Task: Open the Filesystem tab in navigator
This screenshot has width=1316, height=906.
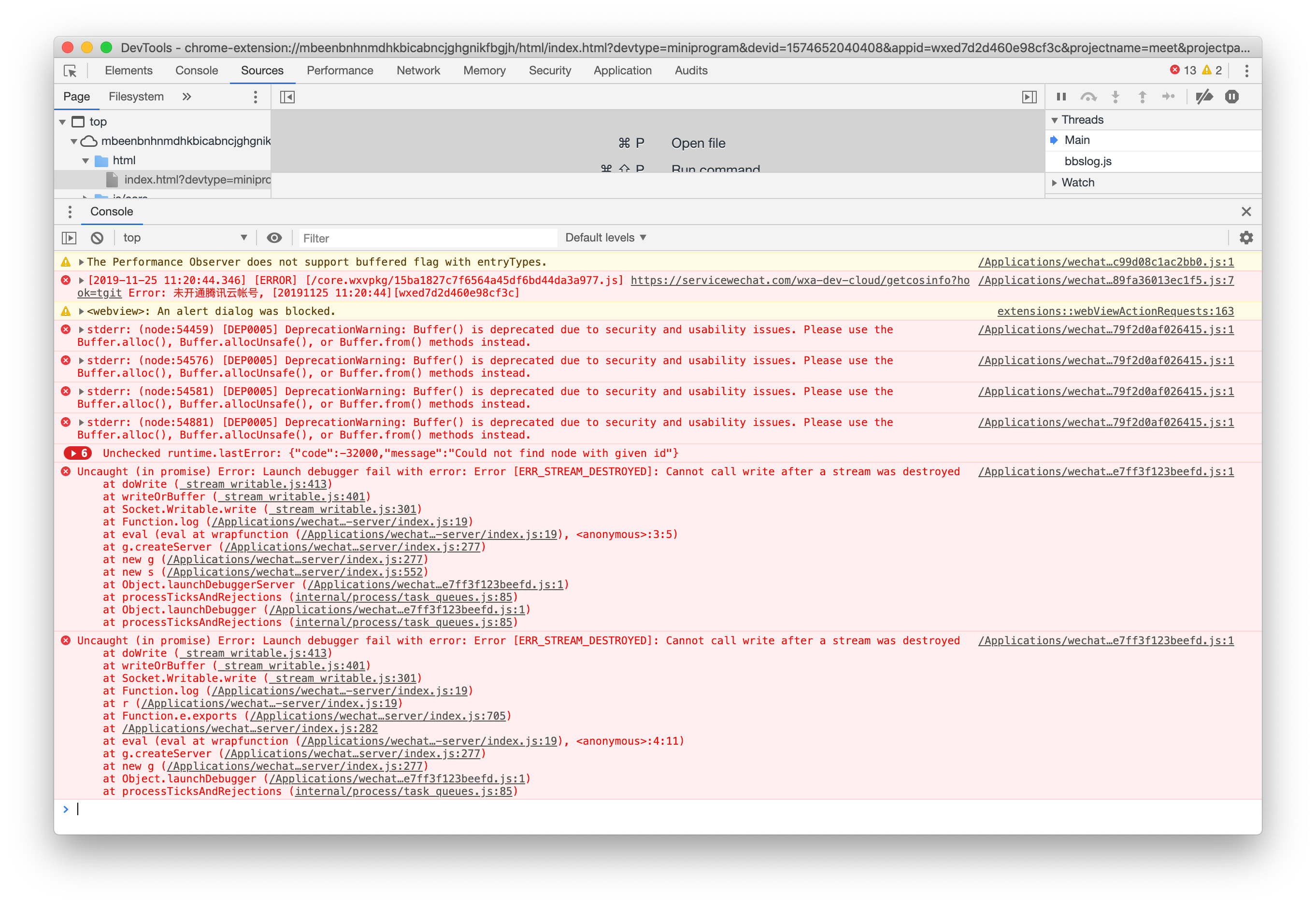Action: [x=136, y=97]
